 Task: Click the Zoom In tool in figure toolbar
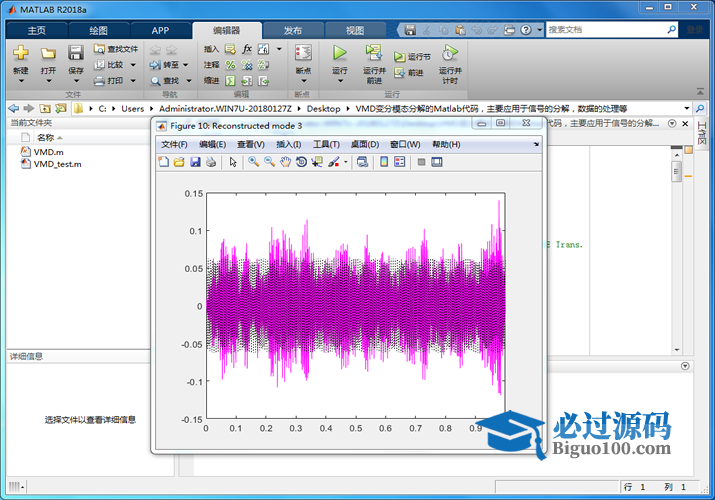point(254,162)
